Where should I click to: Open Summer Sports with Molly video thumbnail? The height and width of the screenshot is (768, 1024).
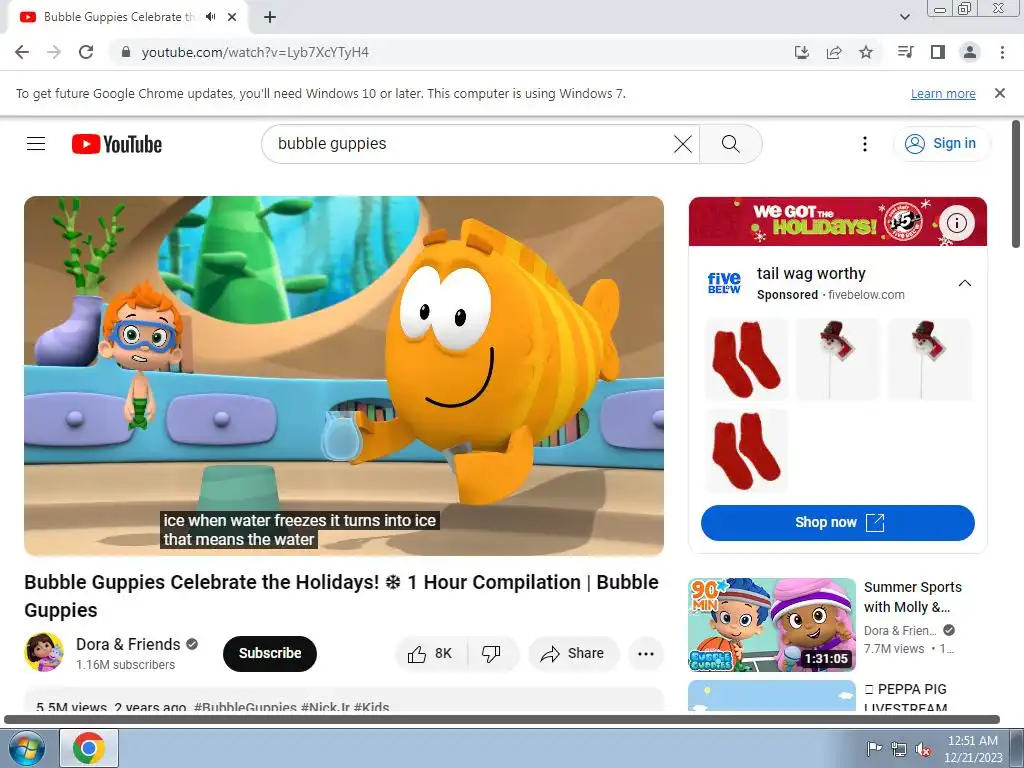[772, 624]
